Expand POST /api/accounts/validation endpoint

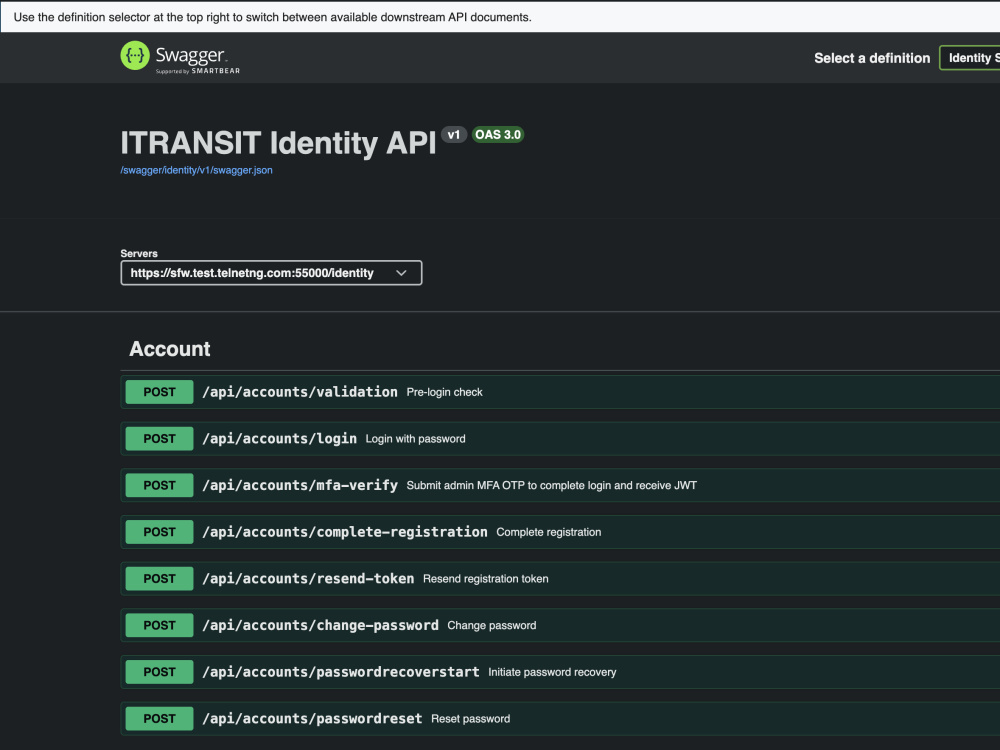click(x=560, y=392)
